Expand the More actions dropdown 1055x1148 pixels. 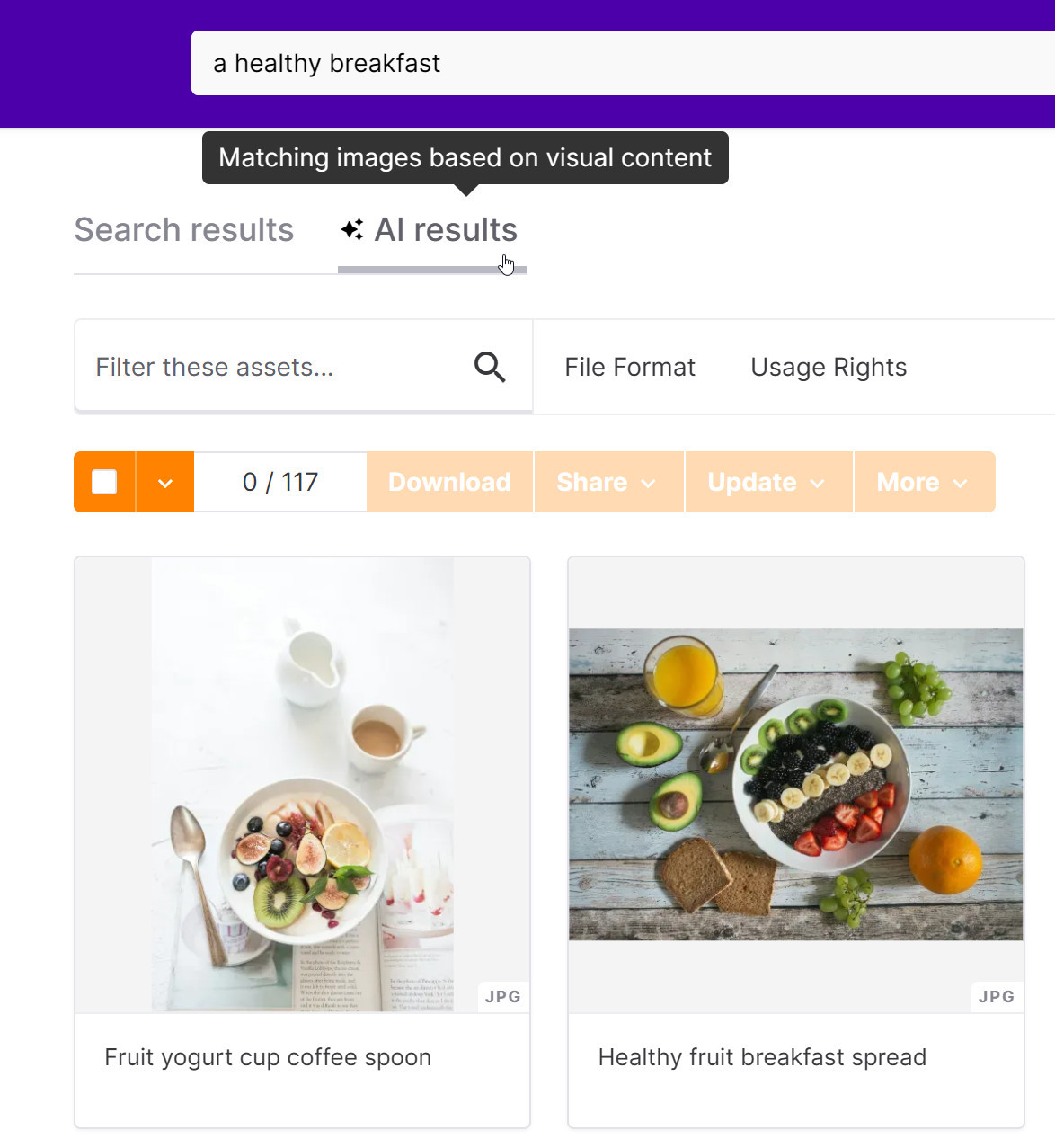point(925,482)
